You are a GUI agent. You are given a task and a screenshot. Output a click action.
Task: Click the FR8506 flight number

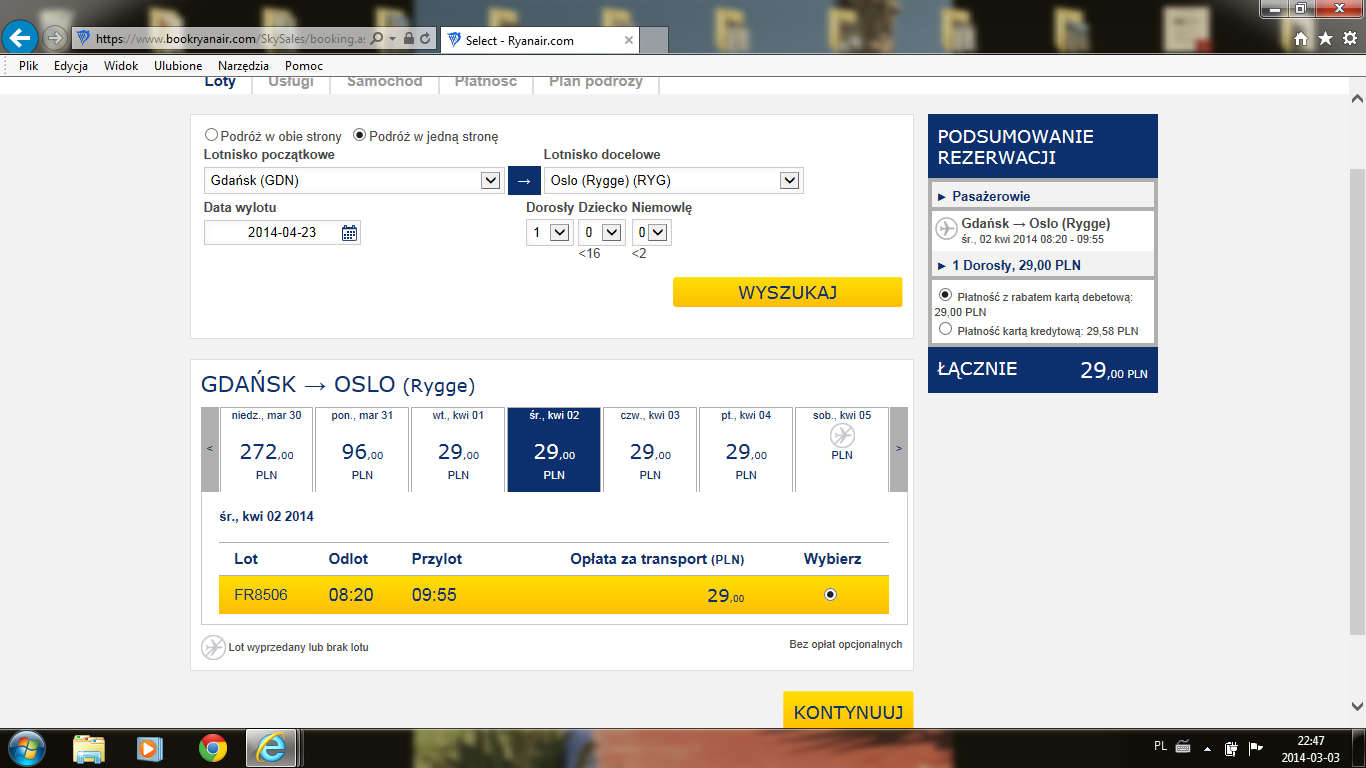click(261, 595)
